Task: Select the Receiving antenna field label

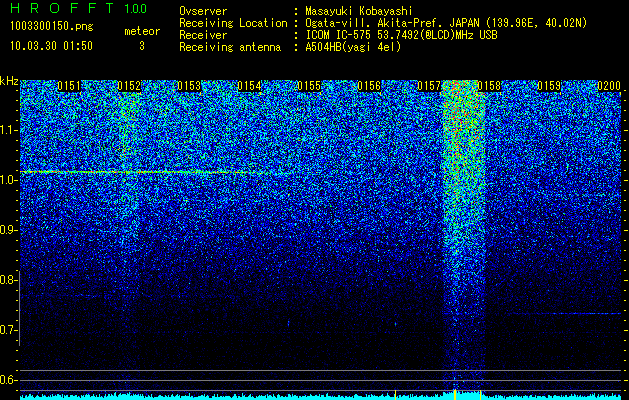Action: [230, 47]
